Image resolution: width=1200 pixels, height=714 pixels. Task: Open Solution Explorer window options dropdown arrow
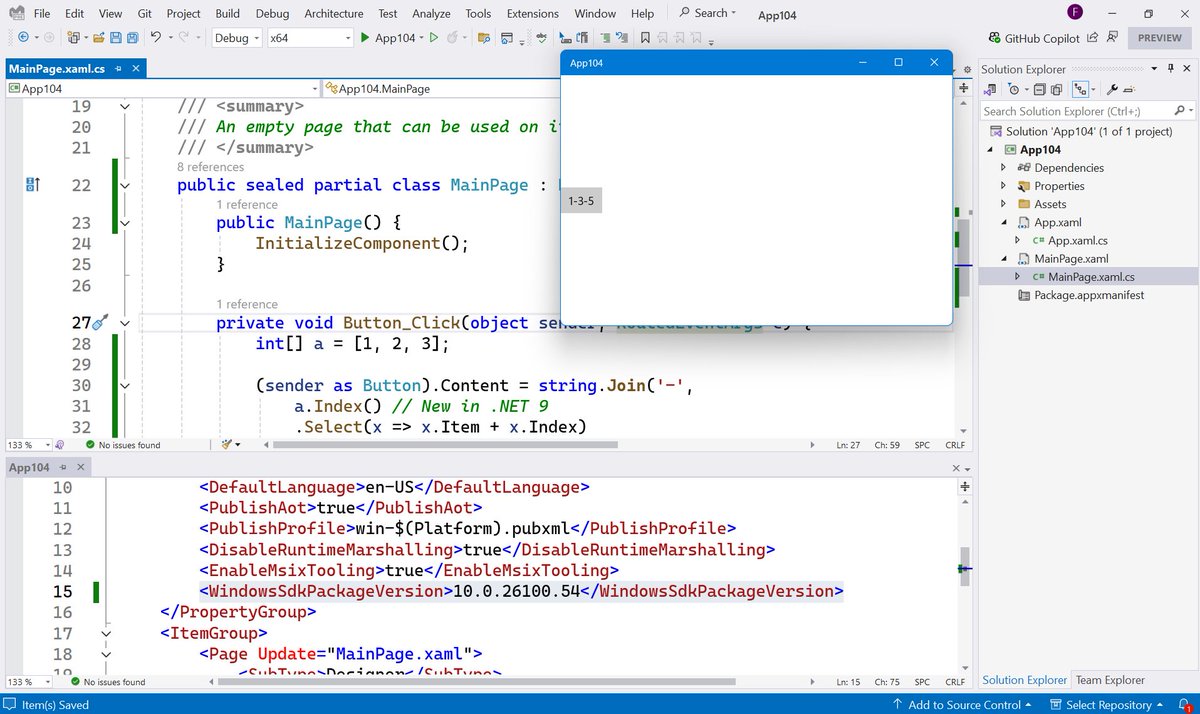pyautogui.click(x=1155, y=69)
